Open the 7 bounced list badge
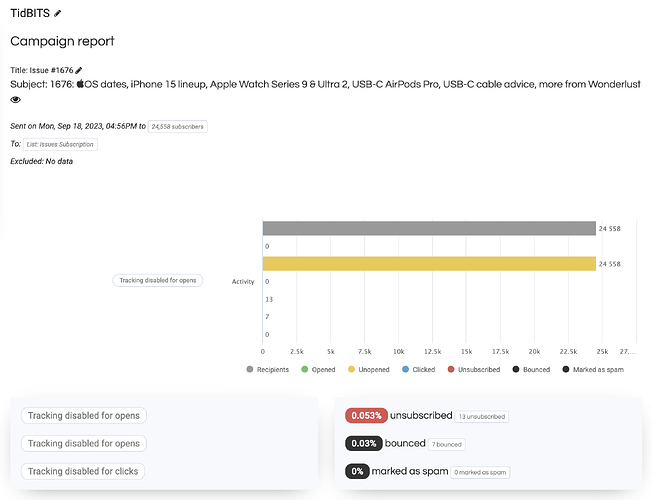652x500 pixels. coord(447,444)
